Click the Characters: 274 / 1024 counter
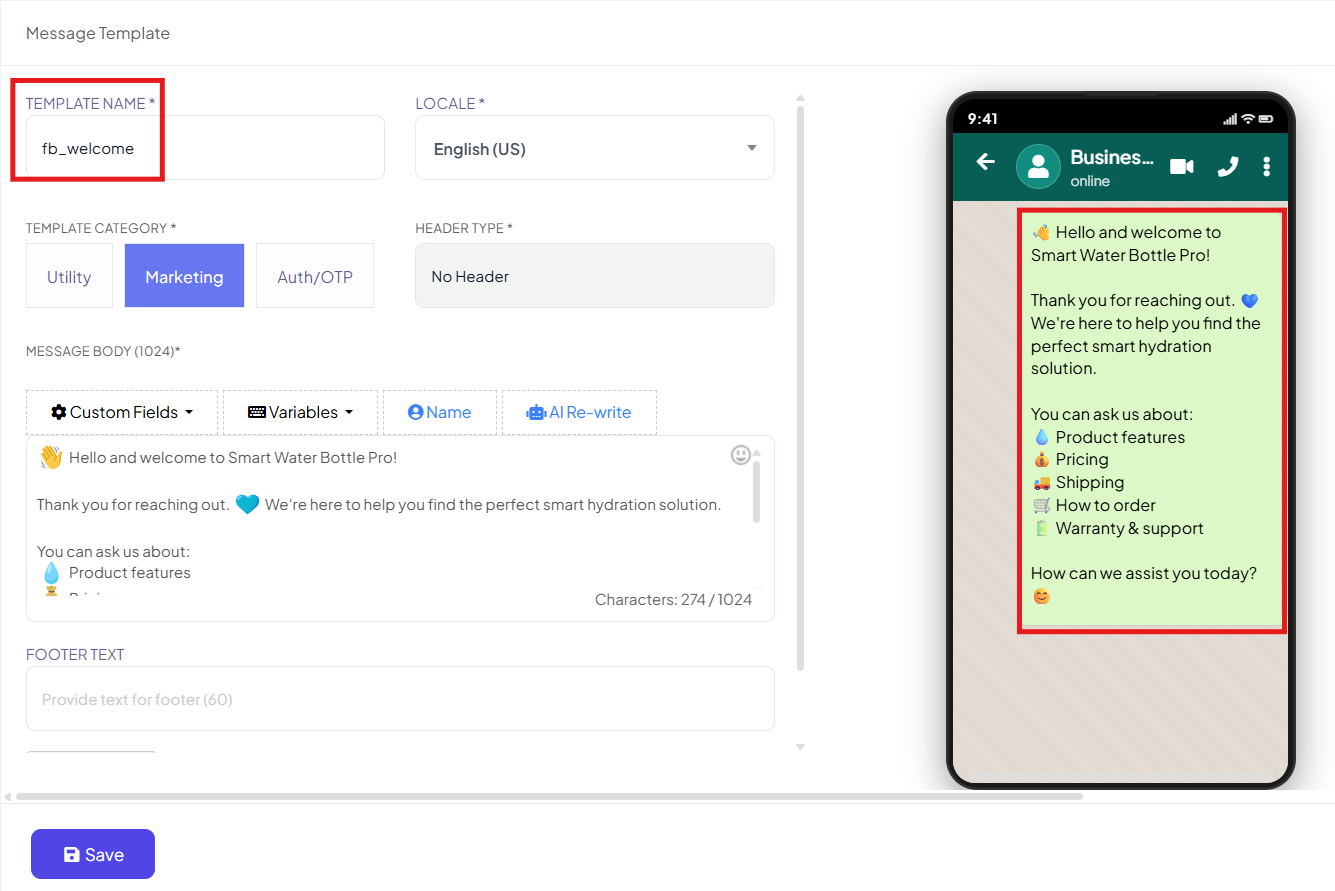The height and width of the screenshot is (891, 1335). (x=673, y=600)
